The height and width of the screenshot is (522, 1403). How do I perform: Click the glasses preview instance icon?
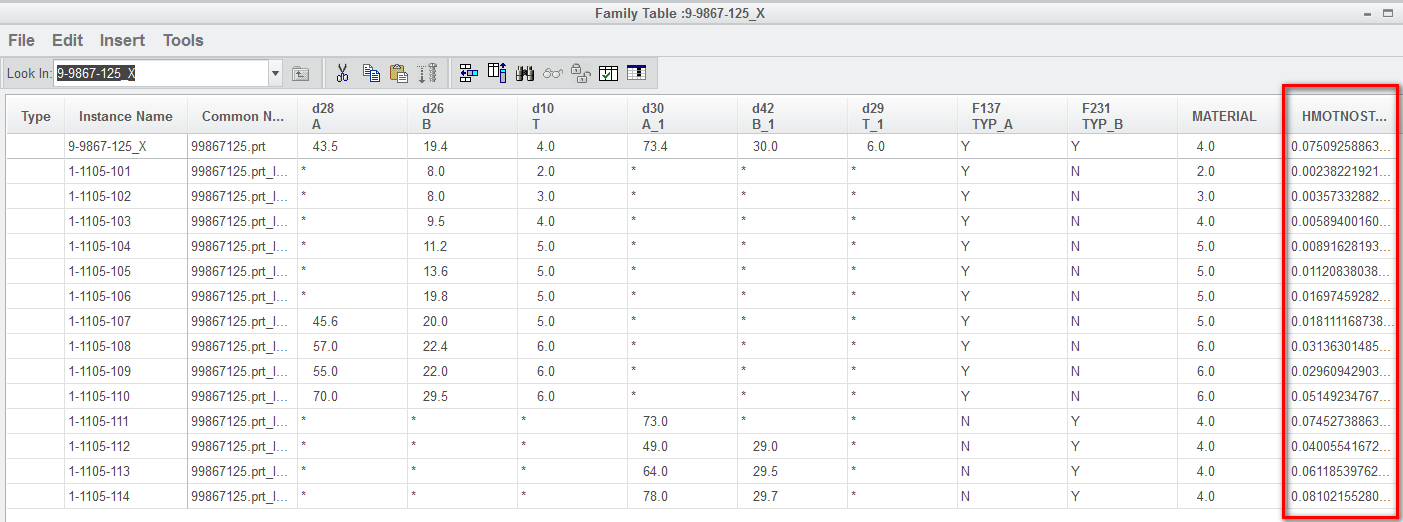[553, 73]
